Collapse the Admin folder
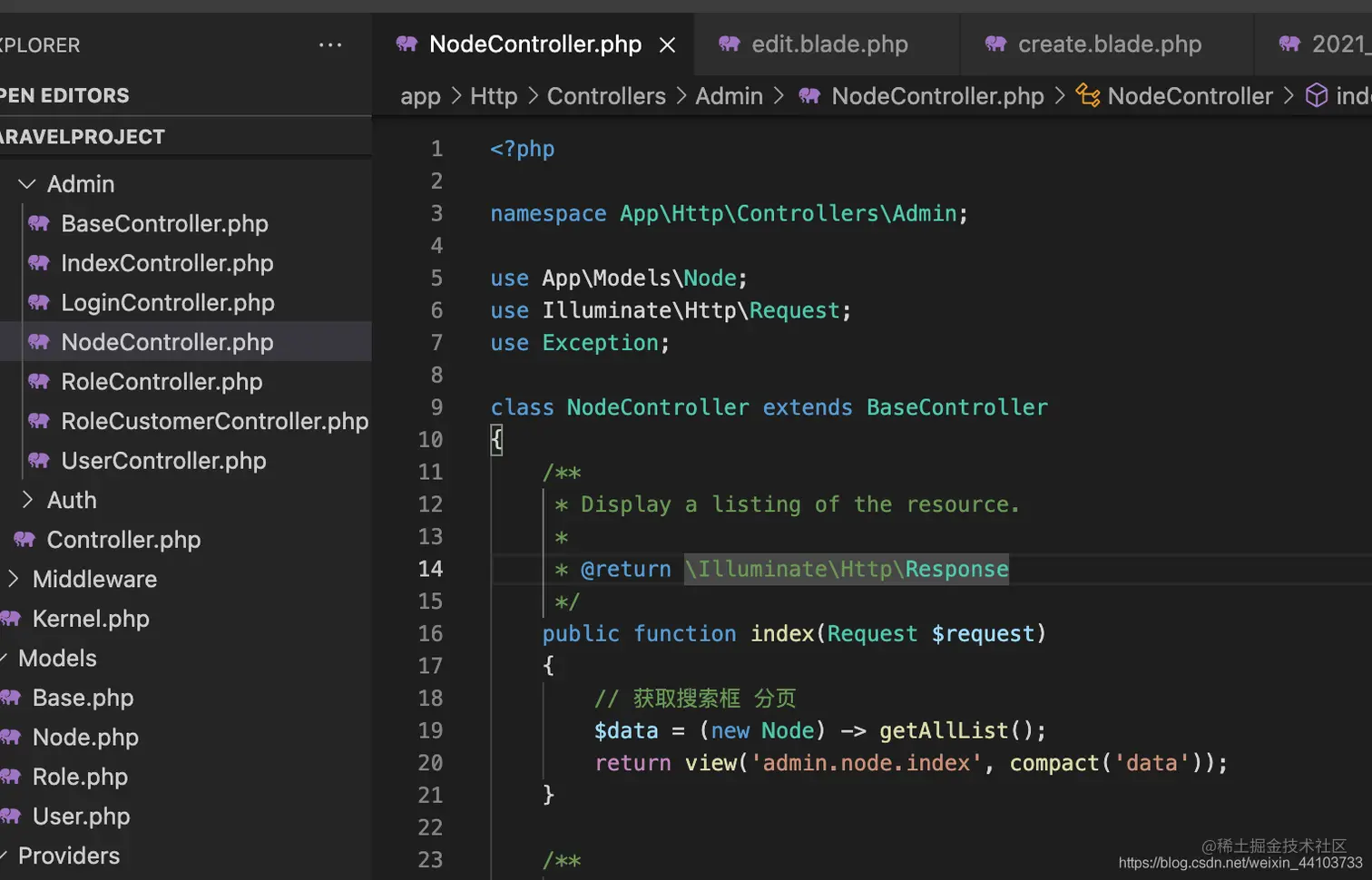Image resolution: width=1372 pixels, height=880 pixels. 27,184
